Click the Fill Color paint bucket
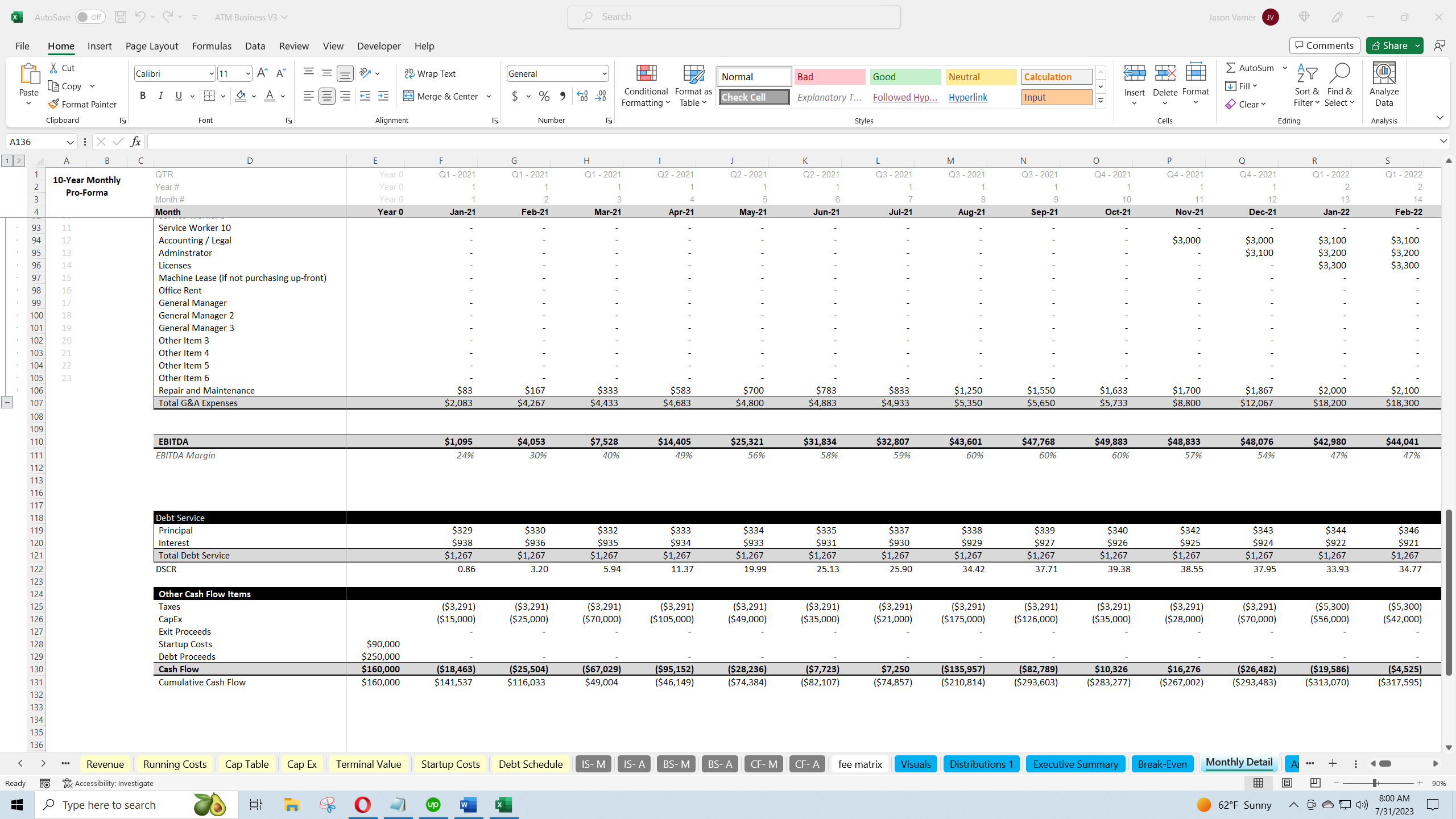The height and width of the screenshot is (819, 1456). coord(241,96)
